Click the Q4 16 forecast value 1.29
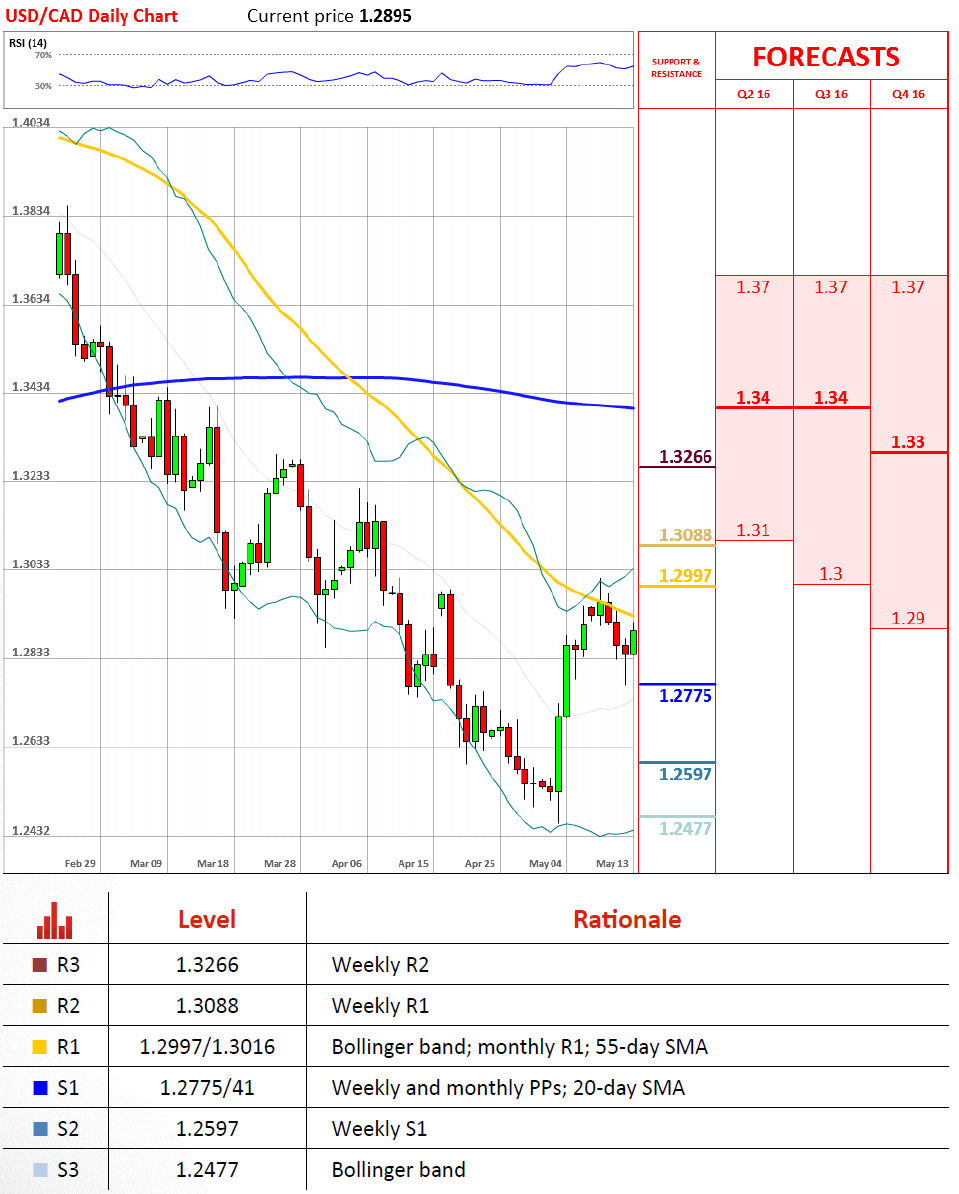 (x=909, y=618)
